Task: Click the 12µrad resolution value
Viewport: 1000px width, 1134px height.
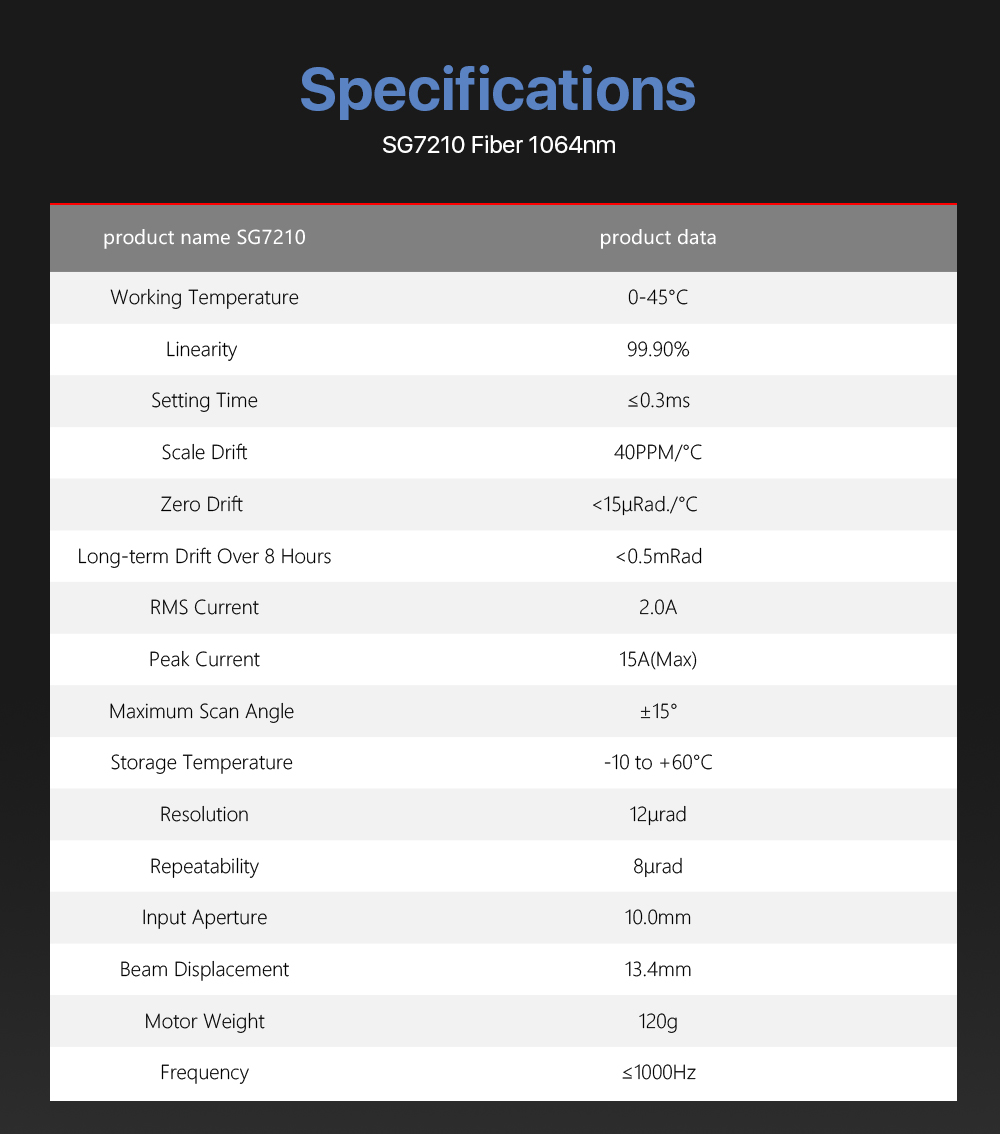Action: [x=658, y=815]
